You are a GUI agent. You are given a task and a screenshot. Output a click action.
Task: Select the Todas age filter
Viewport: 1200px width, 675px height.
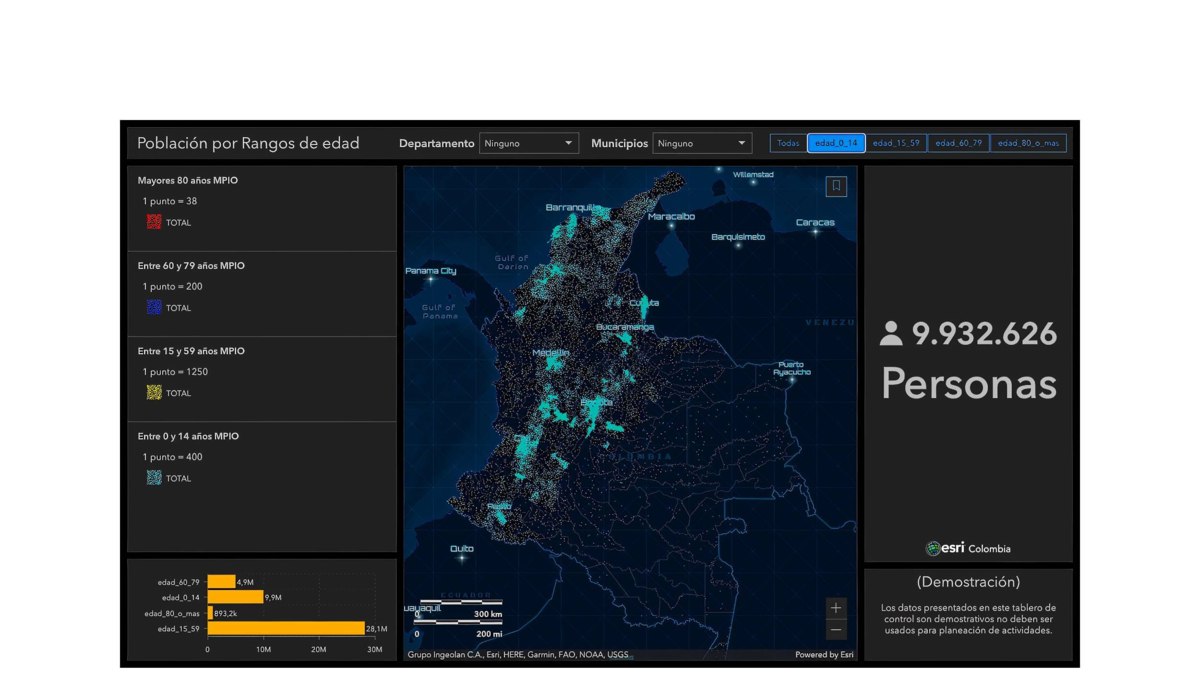coord(788,143)
